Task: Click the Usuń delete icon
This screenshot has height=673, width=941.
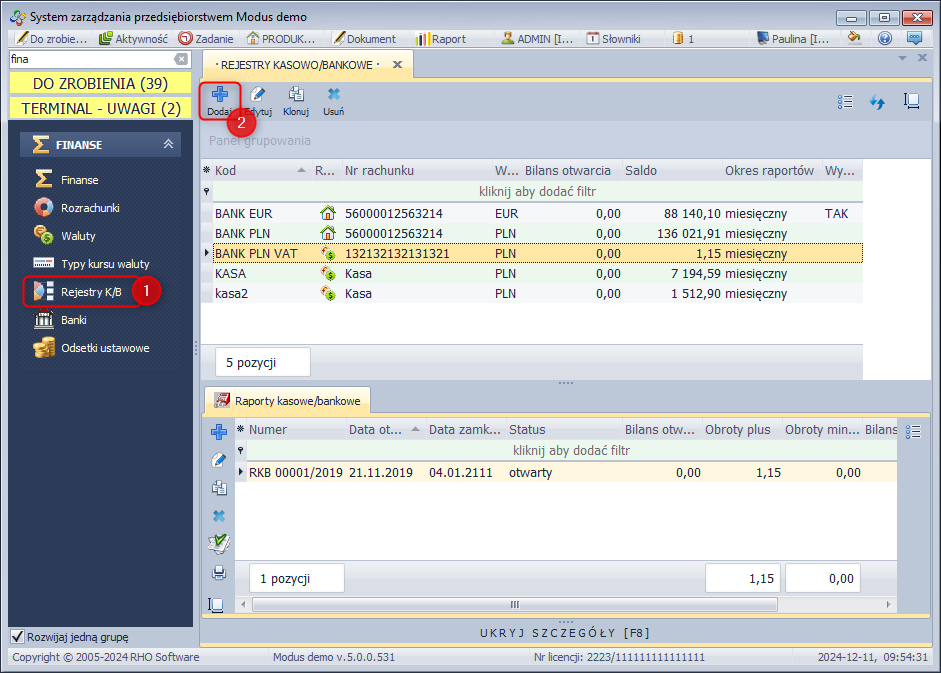Action: 333,95
